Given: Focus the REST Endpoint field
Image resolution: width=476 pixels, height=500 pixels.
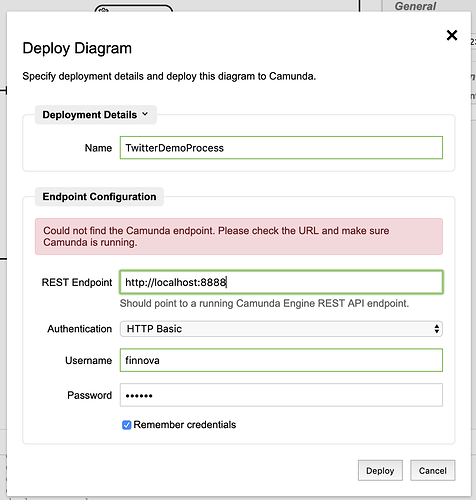Looking at the screenshot, I should (281, 282).
